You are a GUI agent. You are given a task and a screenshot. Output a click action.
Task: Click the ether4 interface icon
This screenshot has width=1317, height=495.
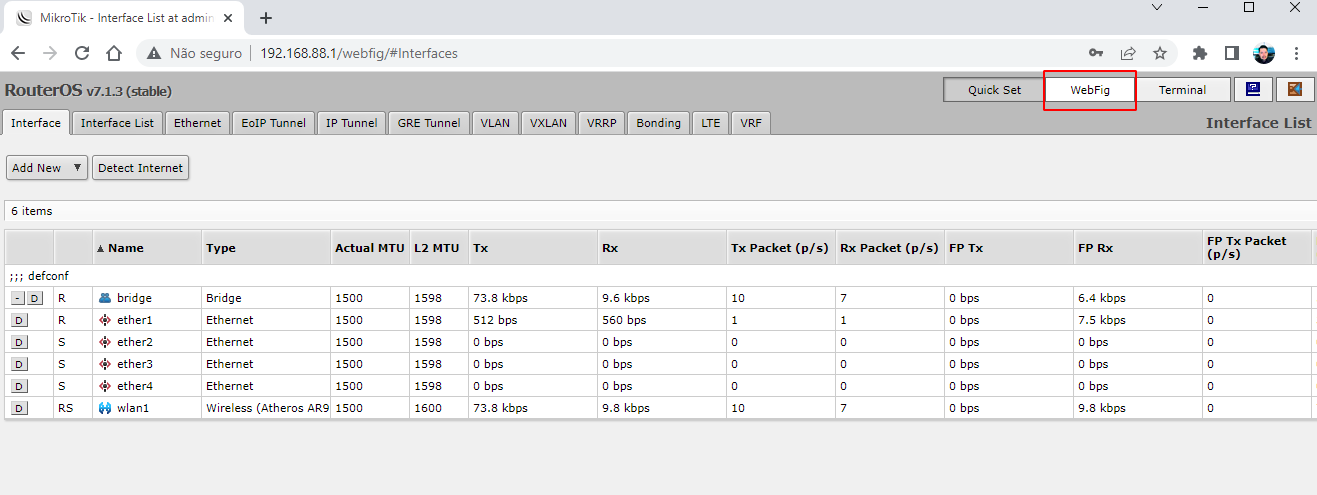pyautogui.click(x=105, y=386)
